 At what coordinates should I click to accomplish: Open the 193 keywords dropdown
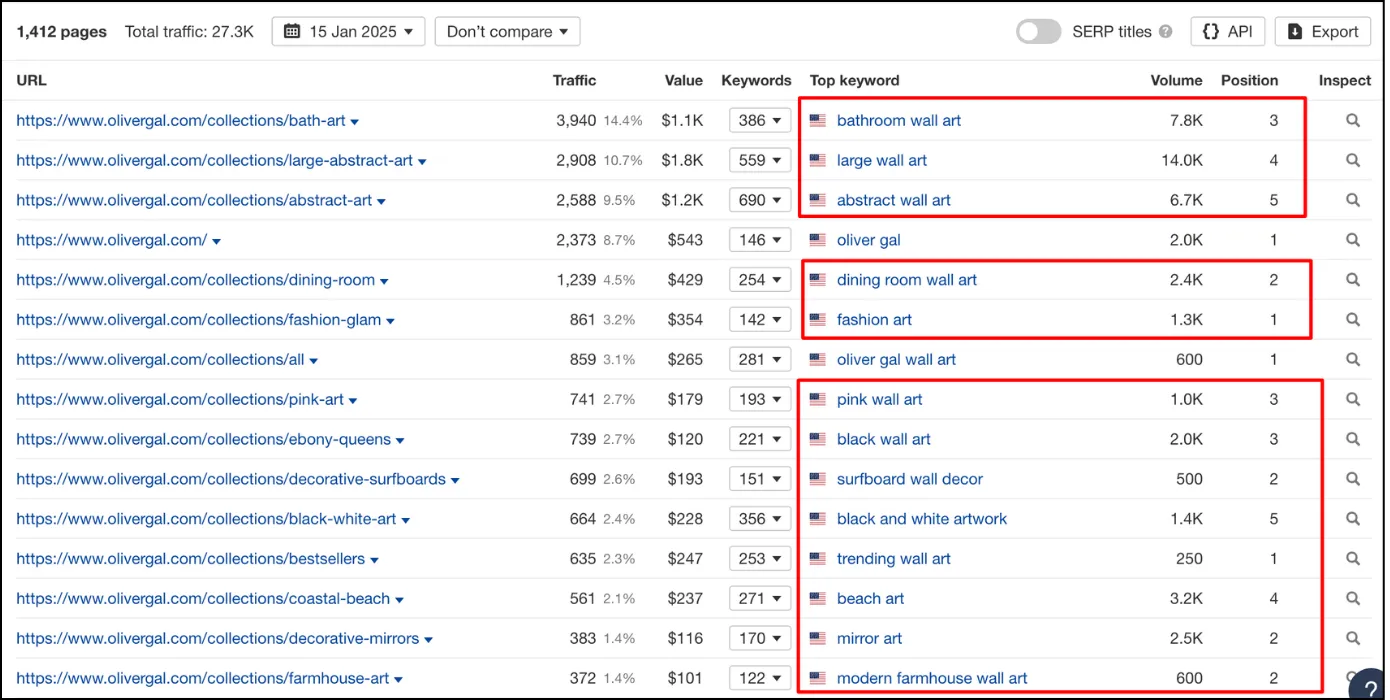pyautogui.click(x=760, y=399)
